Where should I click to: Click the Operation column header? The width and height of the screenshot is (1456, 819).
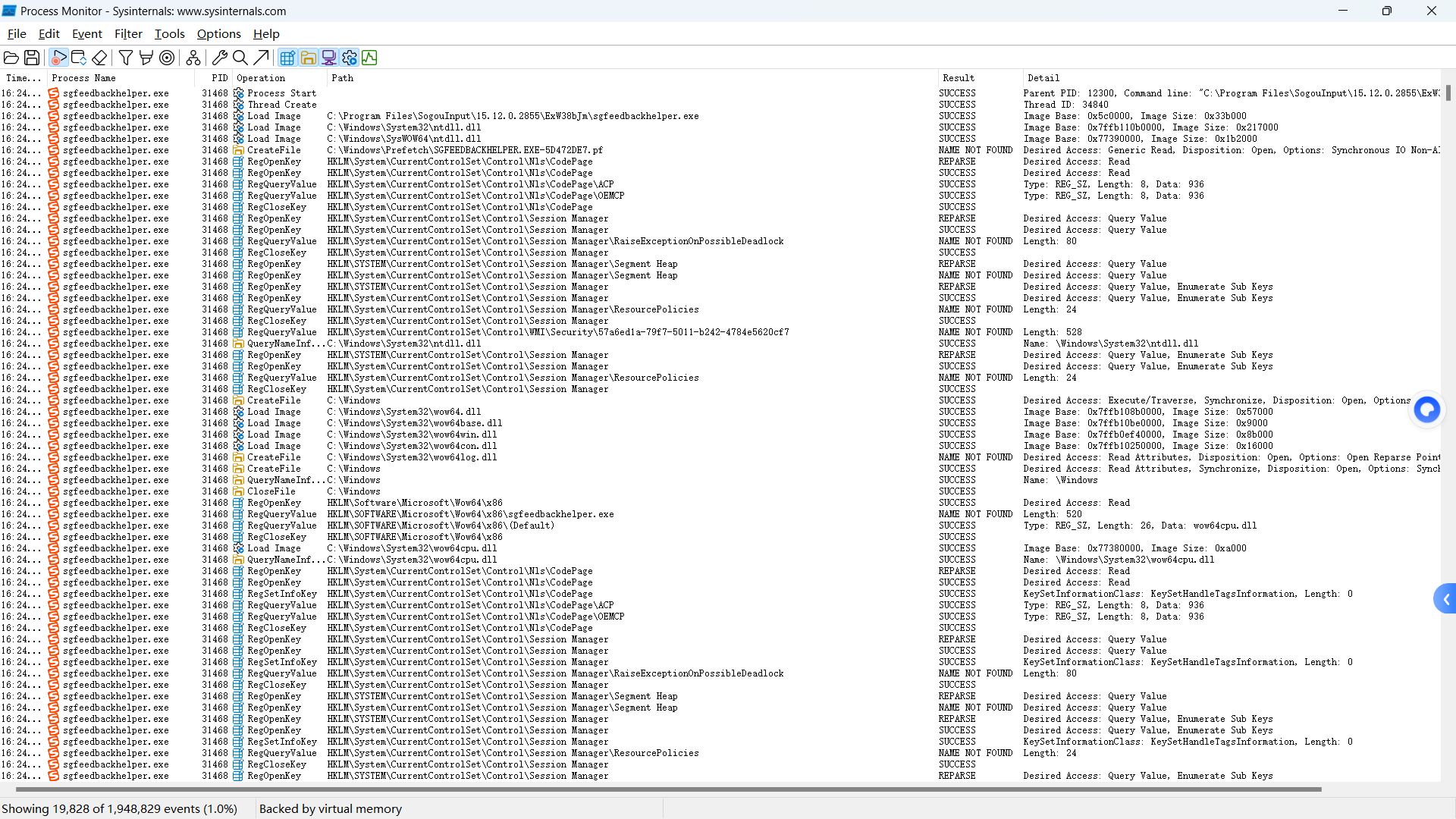(x=280, y=78)
